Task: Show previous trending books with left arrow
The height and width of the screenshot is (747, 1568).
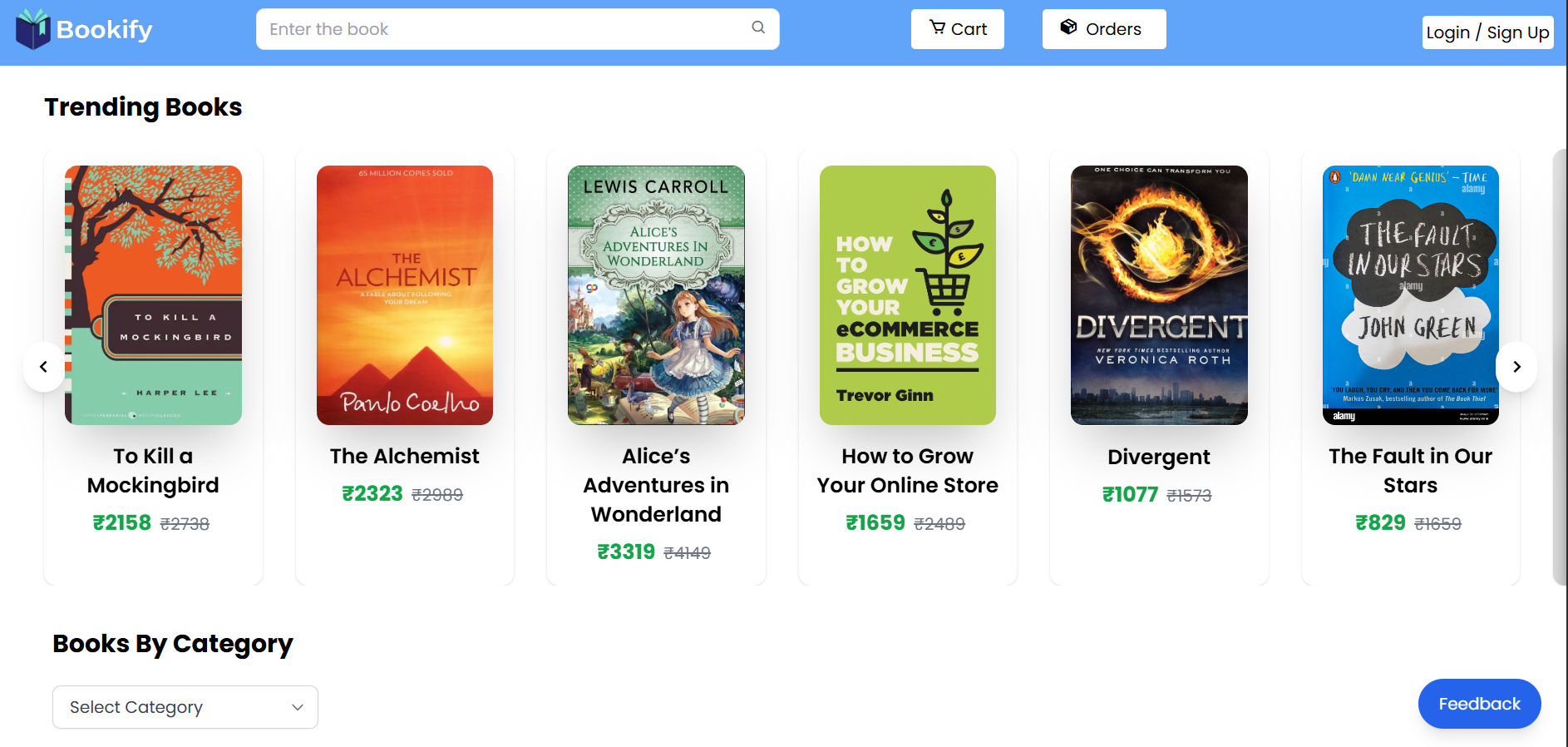Action: coord(43,367)
